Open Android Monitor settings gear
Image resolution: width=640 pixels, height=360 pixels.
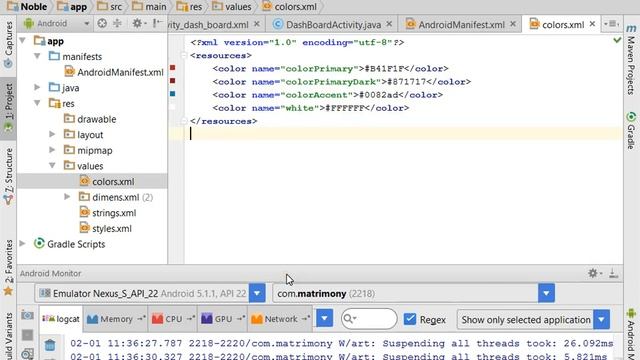coord(594,273)
